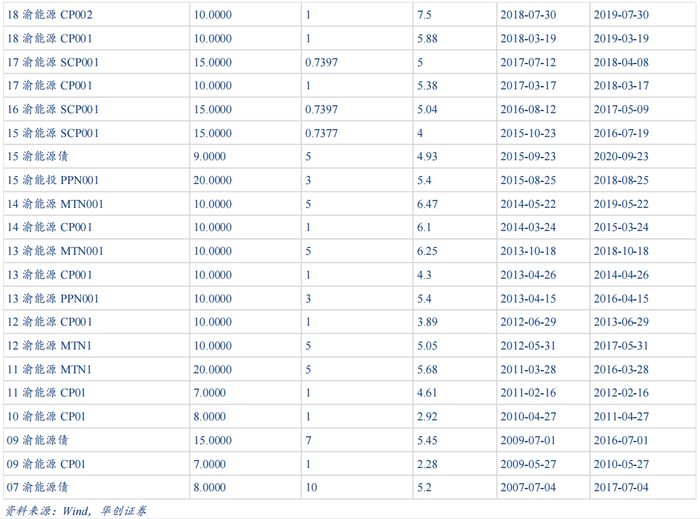Select the bond name 16渝能源SCP001
Screen dimensions: 700x519
point(53,109)
